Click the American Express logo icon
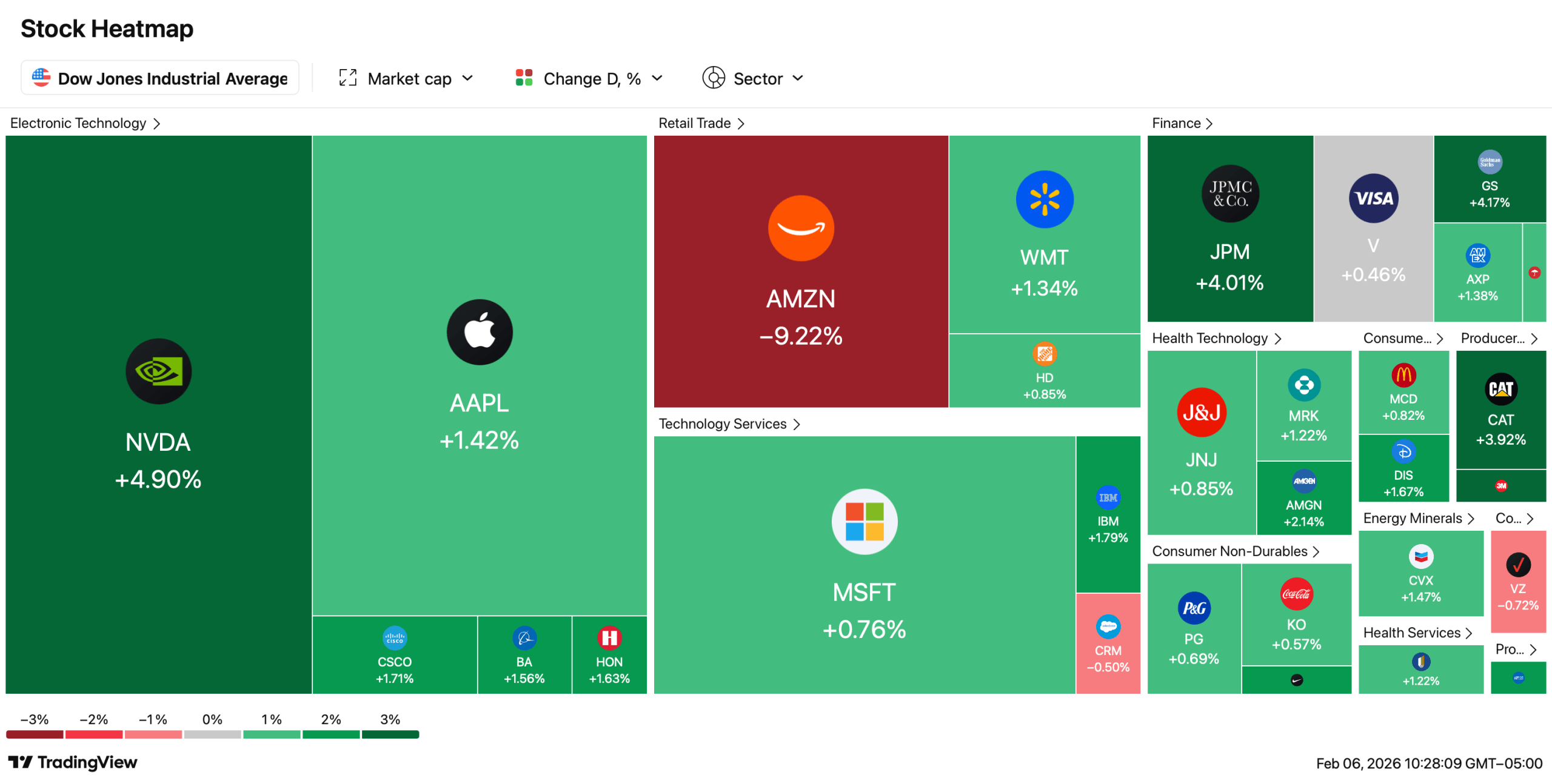The height and width of the screenshot is (784, 1552). point(1477,255)
